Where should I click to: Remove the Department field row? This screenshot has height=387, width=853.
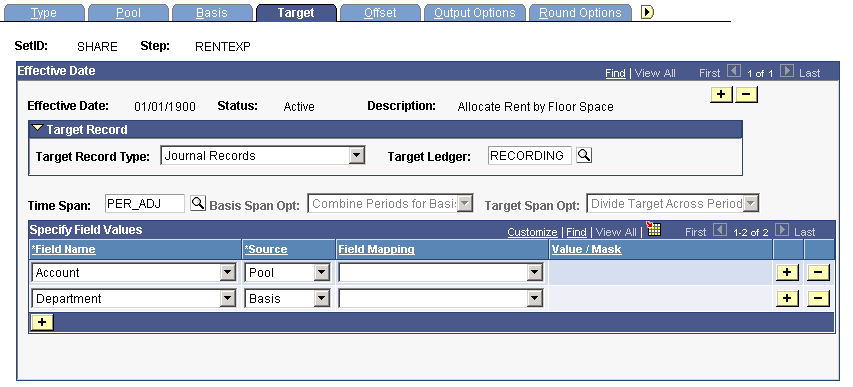coord(818,298)
